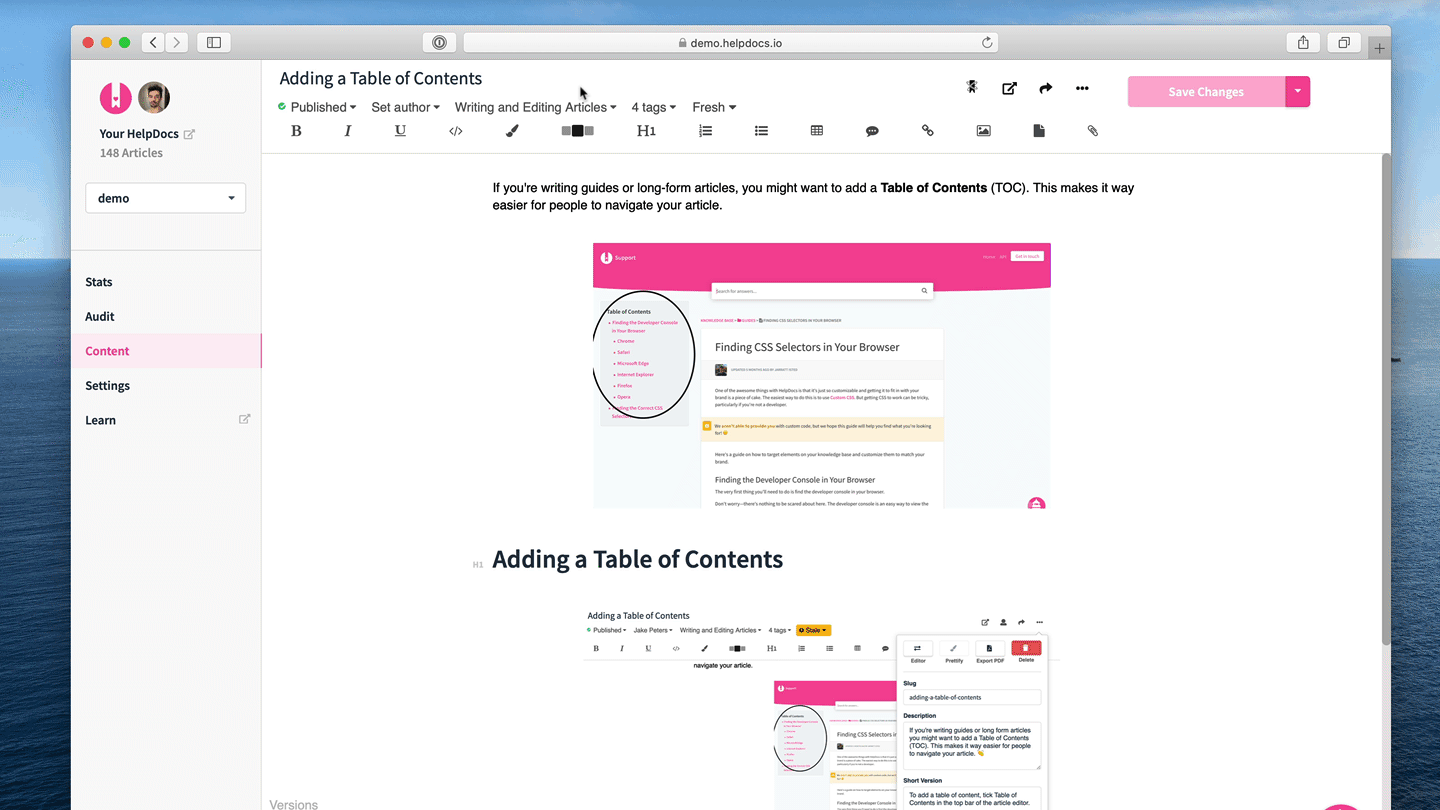Toggle the Safari sidebar
This screenshot has height=810, width=1440.
pyautogui.click(x=214, y=42)
